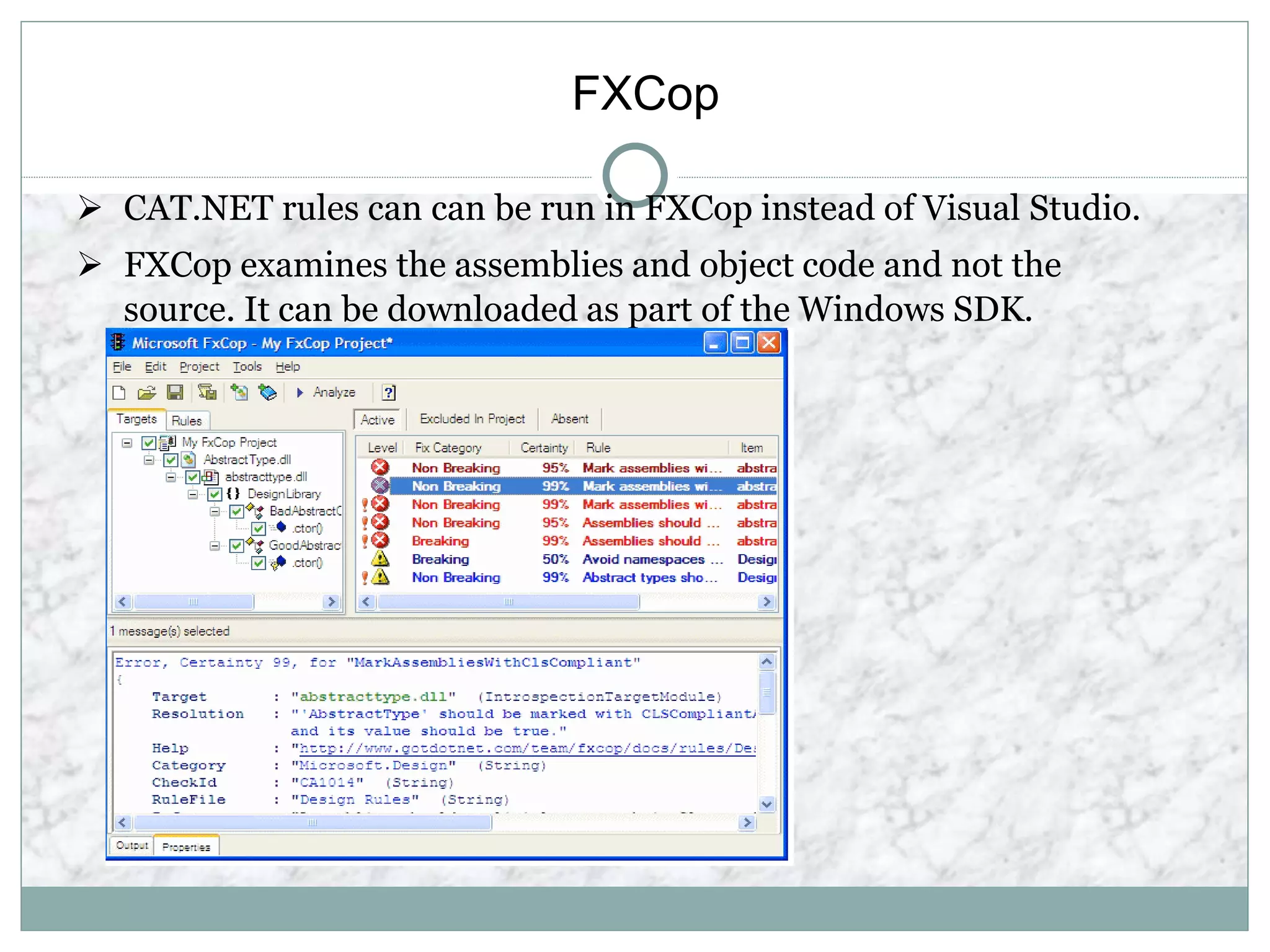
Task: Uncheck the My FxCop Project checkbox
Action: 149,443
